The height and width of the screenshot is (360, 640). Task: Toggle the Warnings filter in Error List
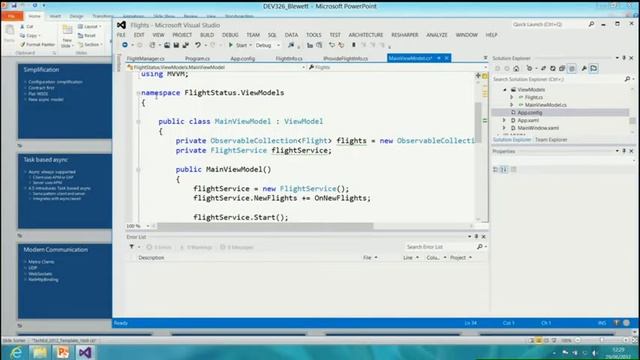(196, 247)
